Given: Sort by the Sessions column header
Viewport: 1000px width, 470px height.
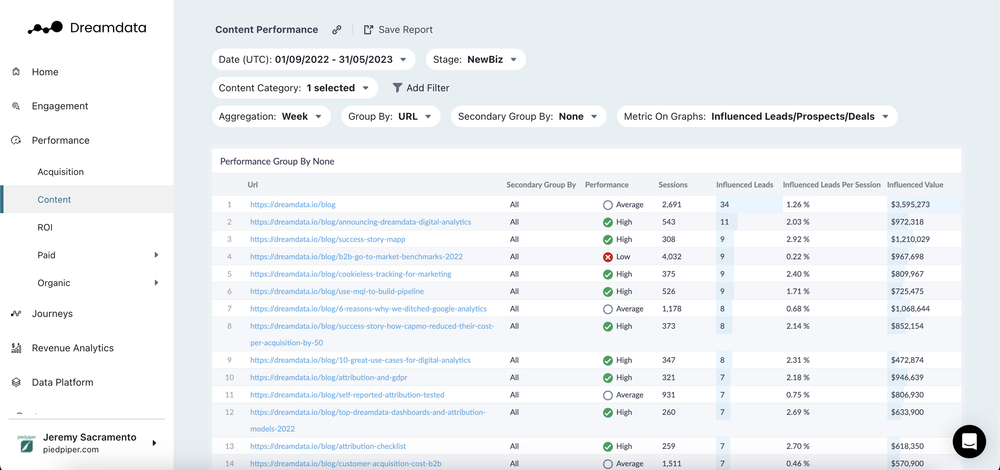Looking at the screenshot, I should pyautogui.click(x=673, y=185).
